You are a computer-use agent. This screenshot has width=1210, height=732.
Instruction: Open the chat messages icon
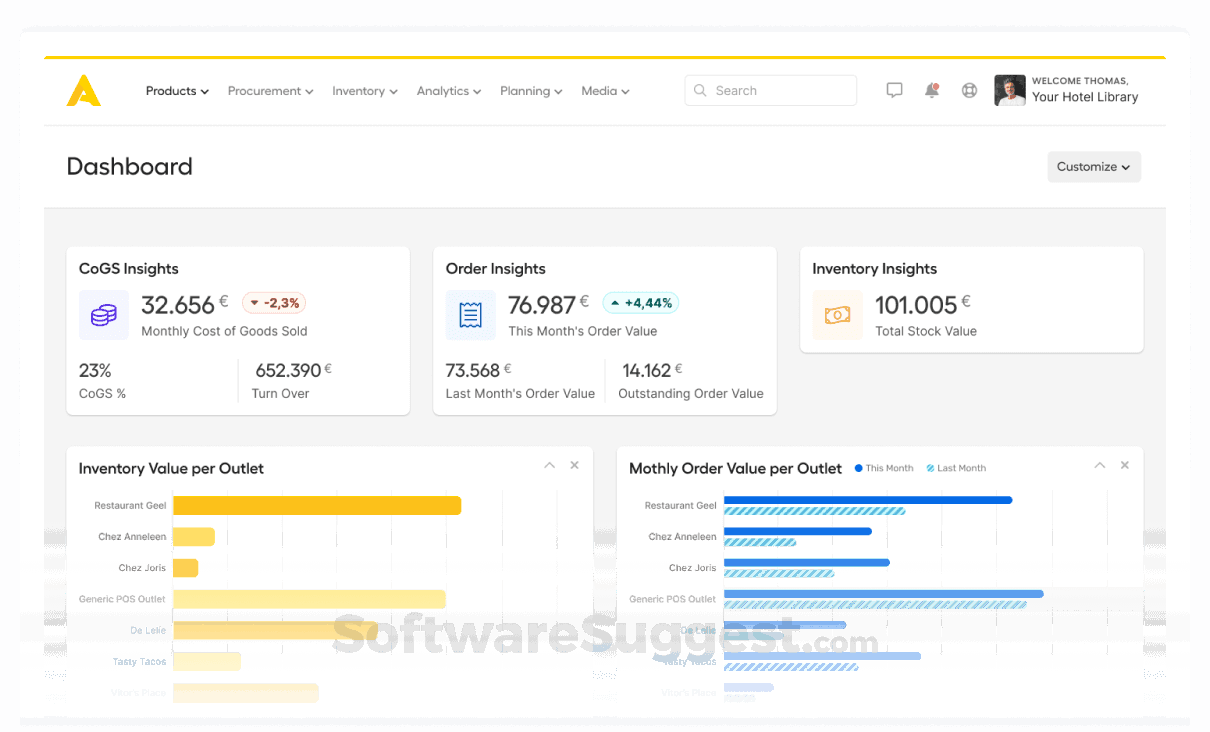click(x=894, y=90)
